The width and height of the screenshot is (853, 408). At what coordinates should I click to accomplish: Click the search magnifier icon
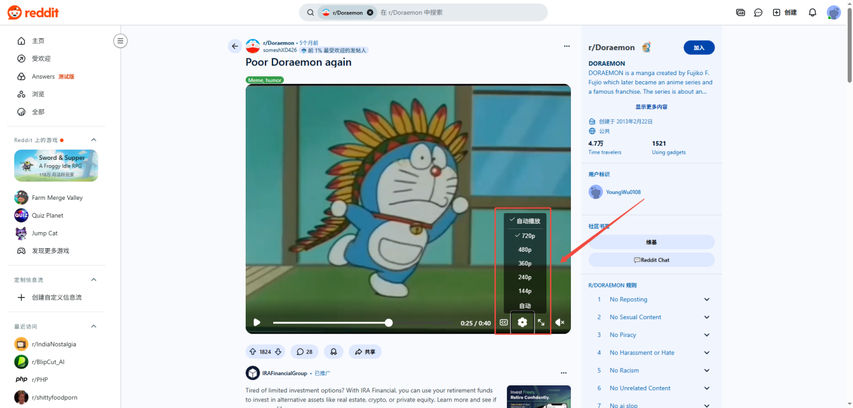pos(310,13)
